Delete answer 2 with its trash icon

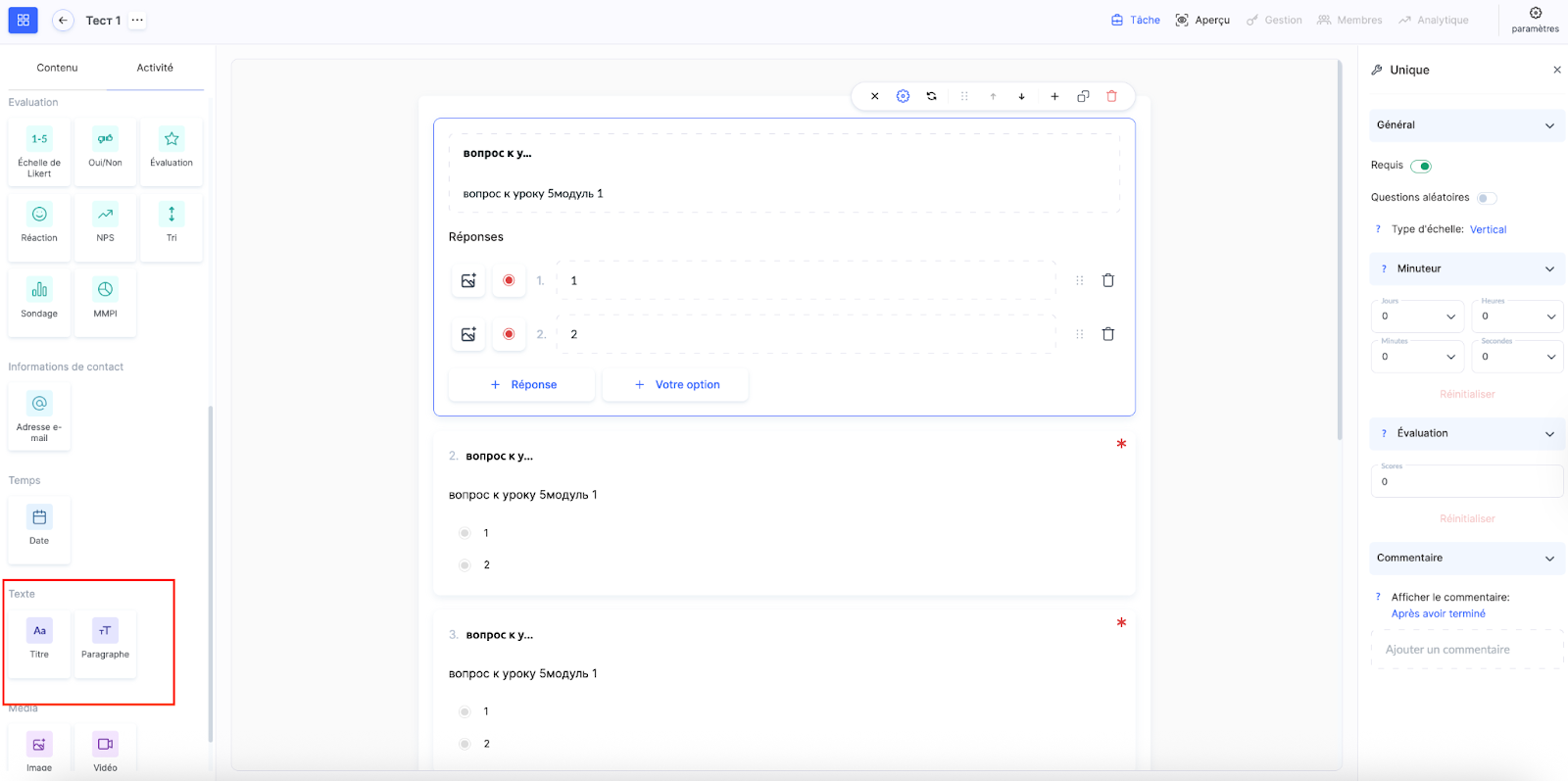coord(1108,334)
